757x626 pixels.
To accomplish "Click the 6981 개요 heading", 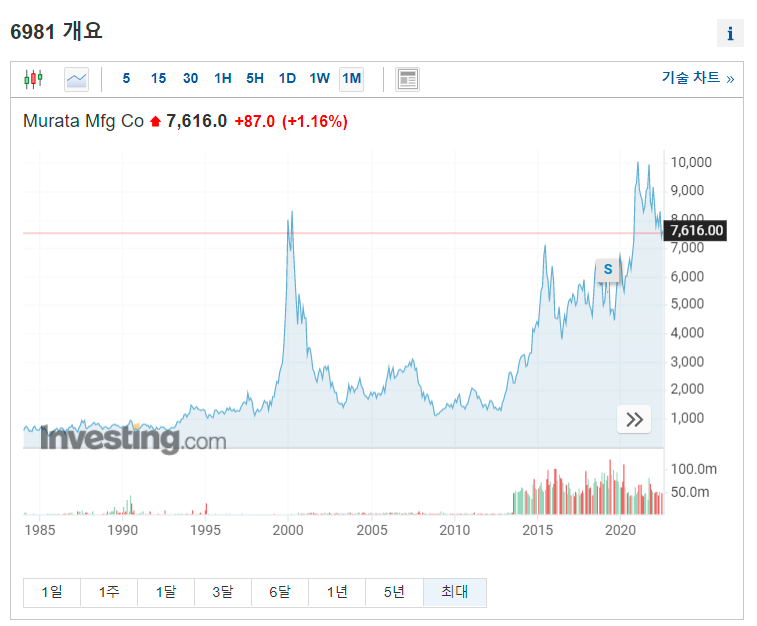I will [56, 32].
